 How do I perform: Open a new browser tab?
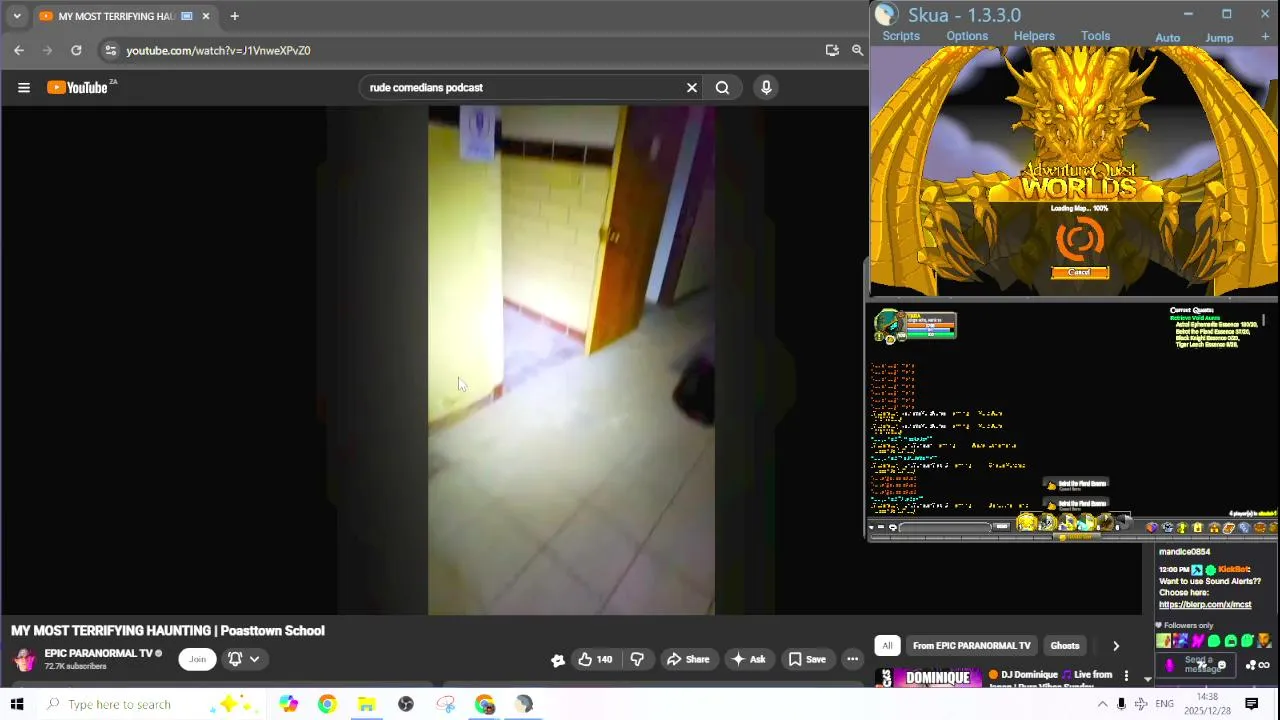234,16
